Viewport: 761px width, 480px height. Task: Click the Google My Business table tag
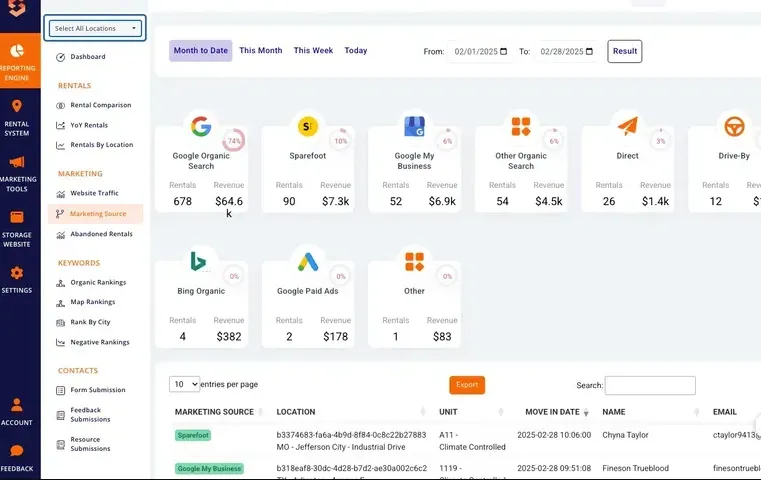(209, 469)
